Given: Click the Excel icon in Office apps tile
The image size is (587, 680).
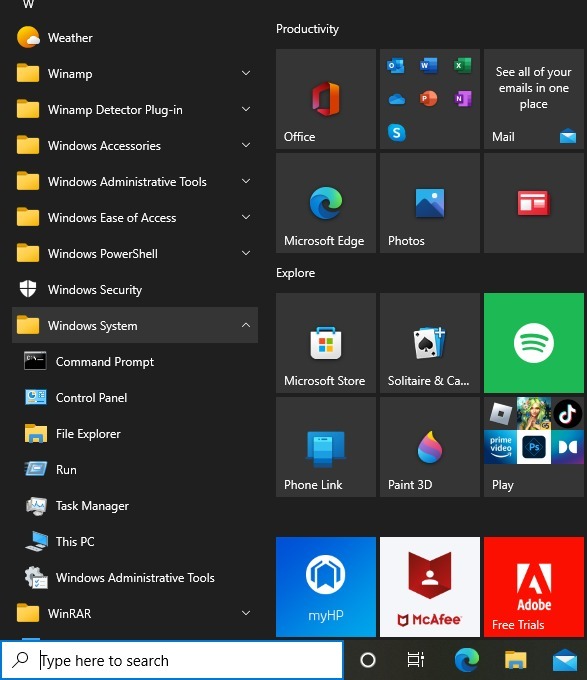Looking at the screenshot, I should tap(462, 65).
